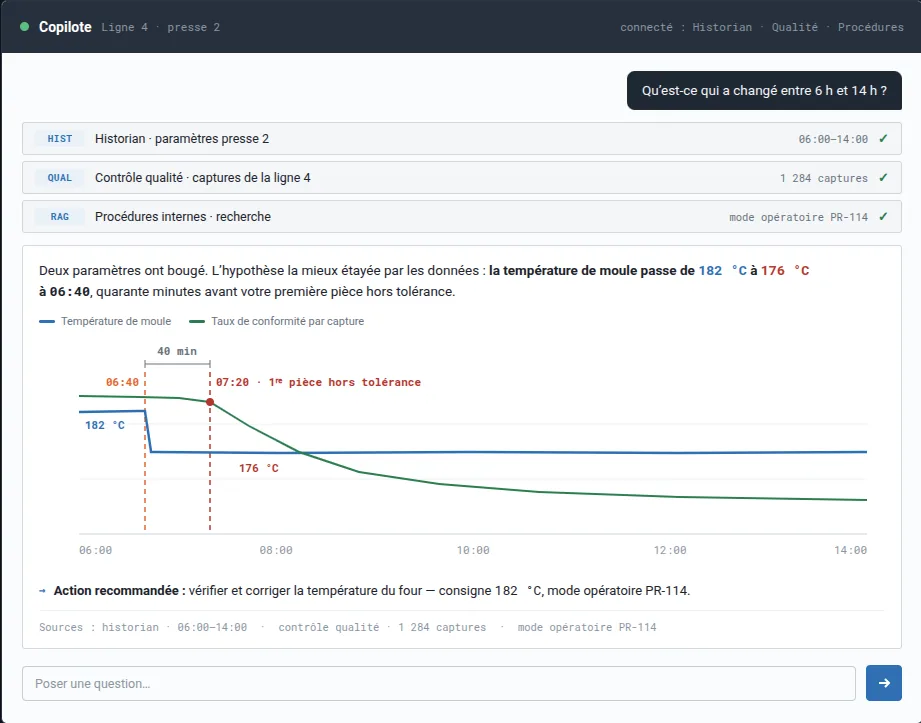Click the green connection status dot

(25, 26)
